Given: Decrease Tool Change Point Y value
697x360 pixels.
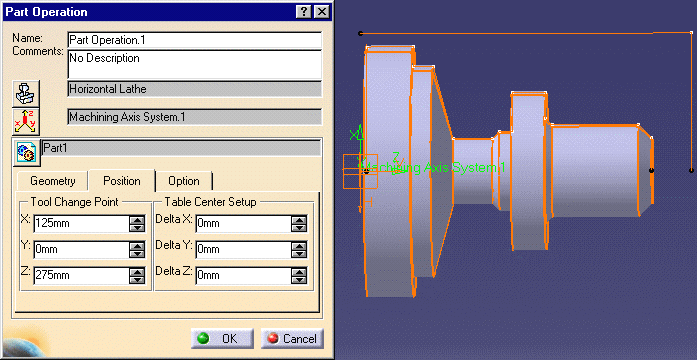Looking at the screenshot, I should (x=137, y=254).
